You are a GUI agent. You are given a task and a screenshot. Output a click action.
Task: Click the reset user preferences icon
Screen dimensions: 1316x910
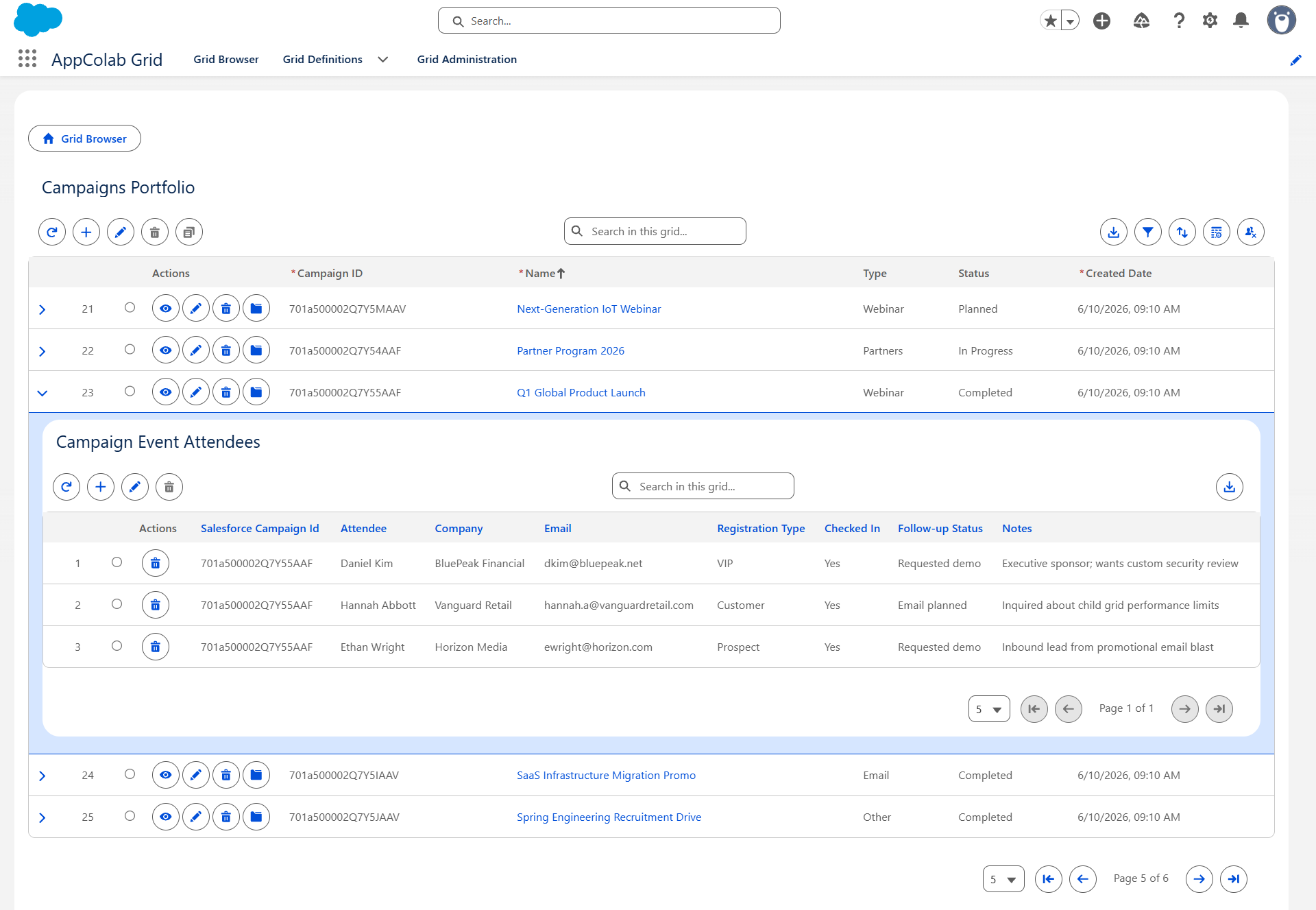tap(1251, 232)
